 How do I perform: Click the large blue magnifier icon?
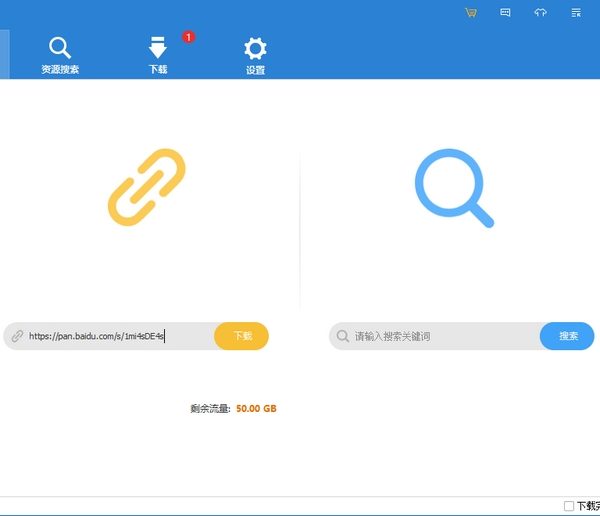pos(453,187)
